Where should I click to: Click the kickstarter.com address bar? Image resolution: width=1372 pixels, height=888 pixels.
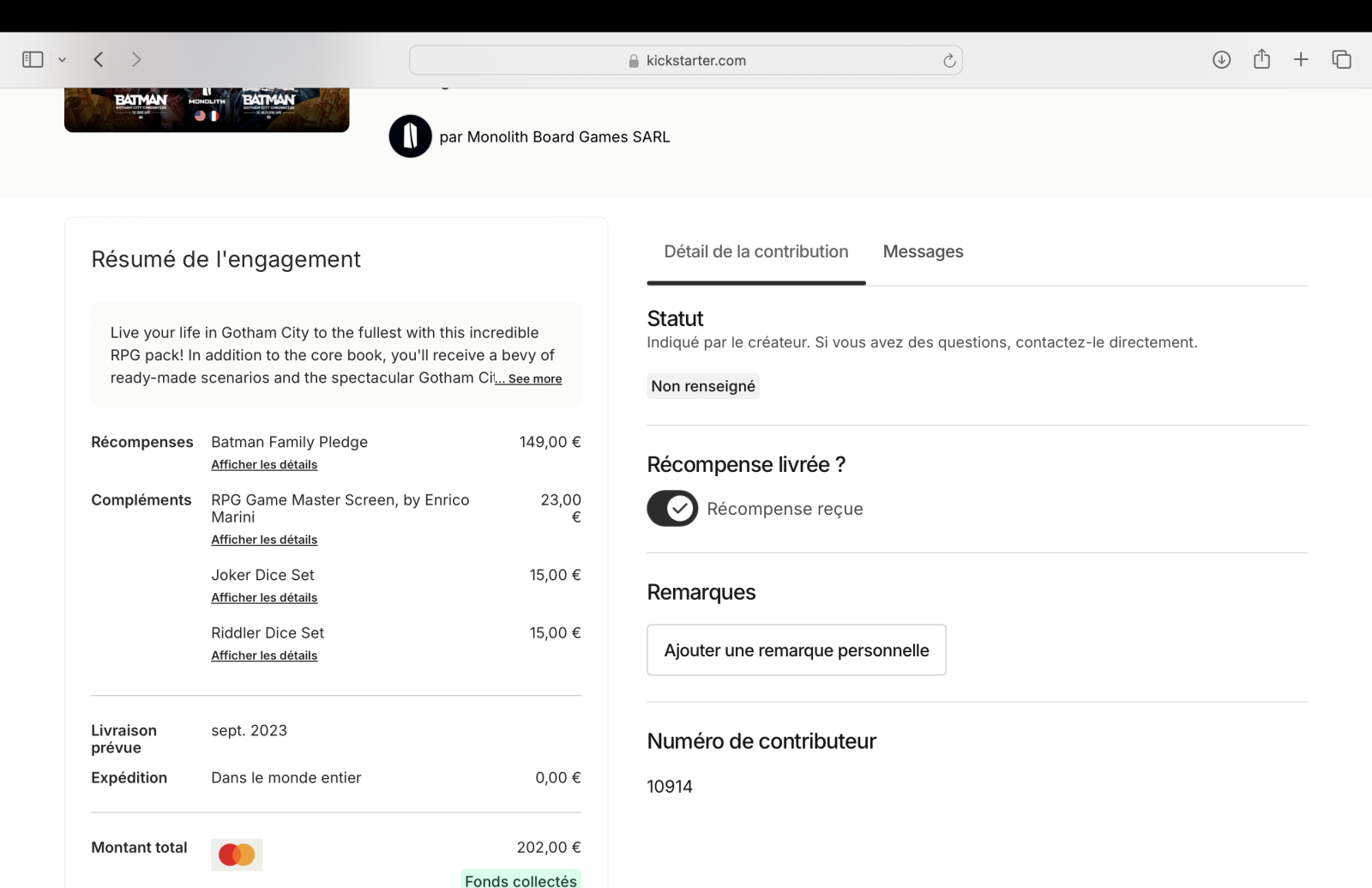click(x=686, y=60)
